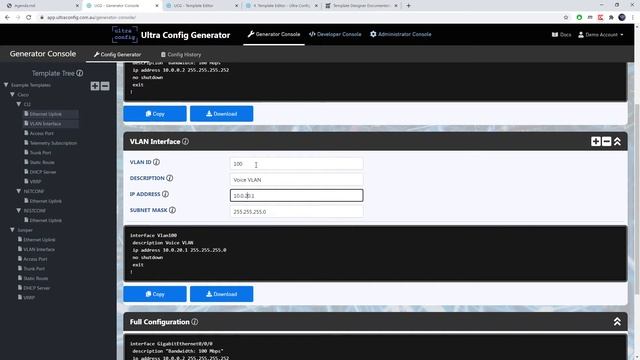
Task: Switch to the Agenda.md browser tab
Action: [43, 6]
